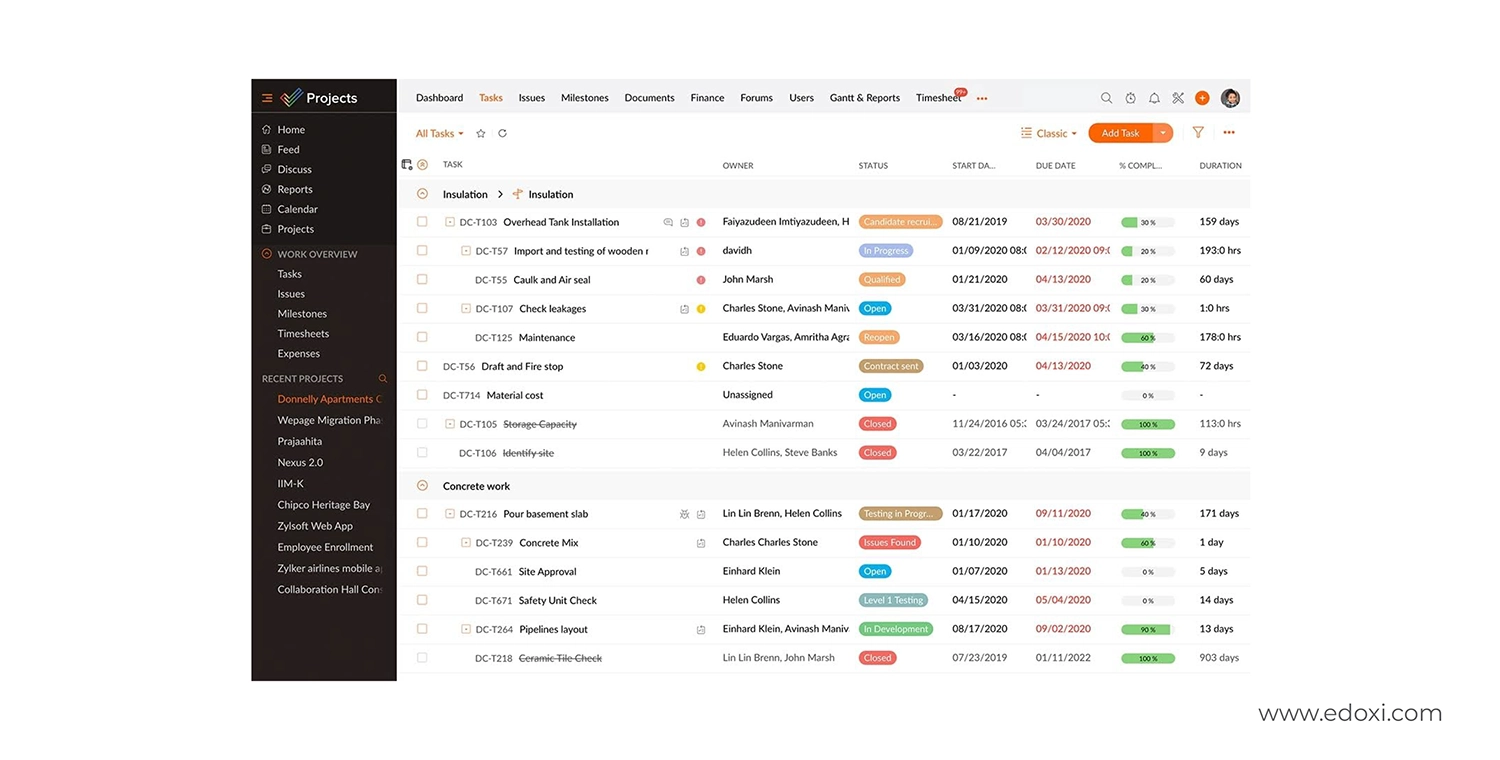Open notifications via the bell icon

pos(1154,97)
